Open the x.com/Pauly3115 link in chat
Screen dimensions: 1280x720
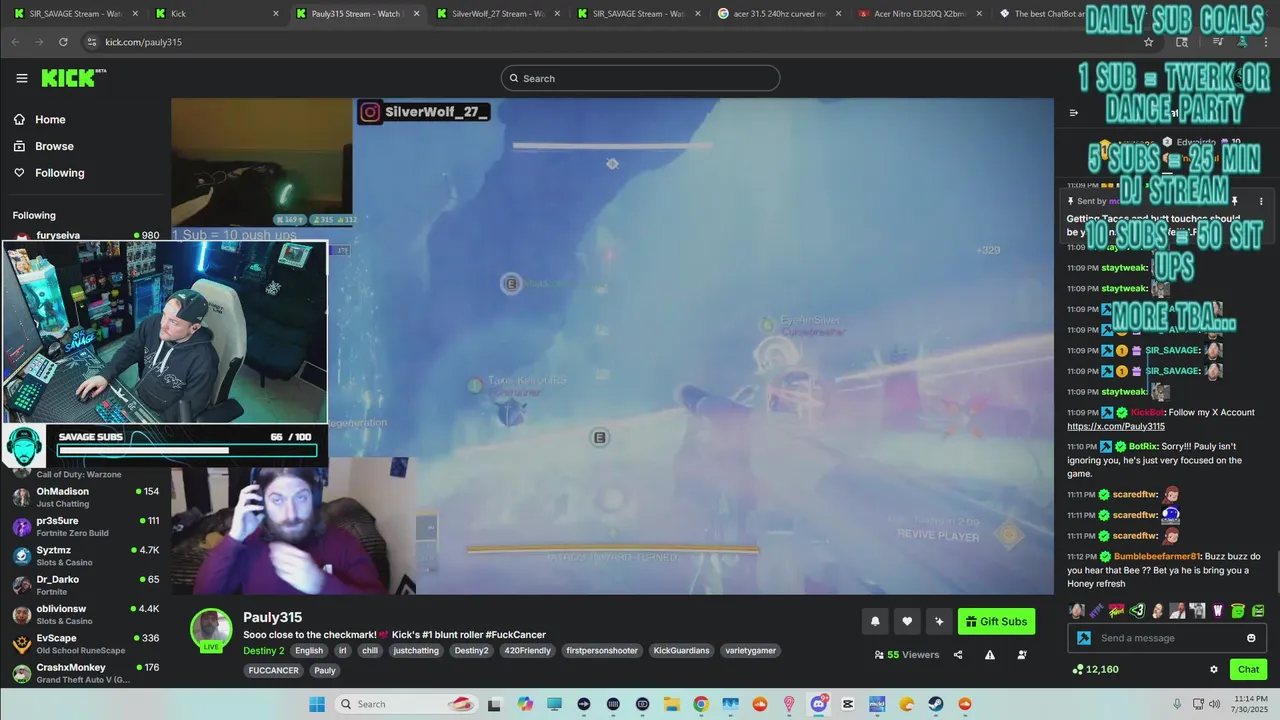click(x=1115, y=426)
